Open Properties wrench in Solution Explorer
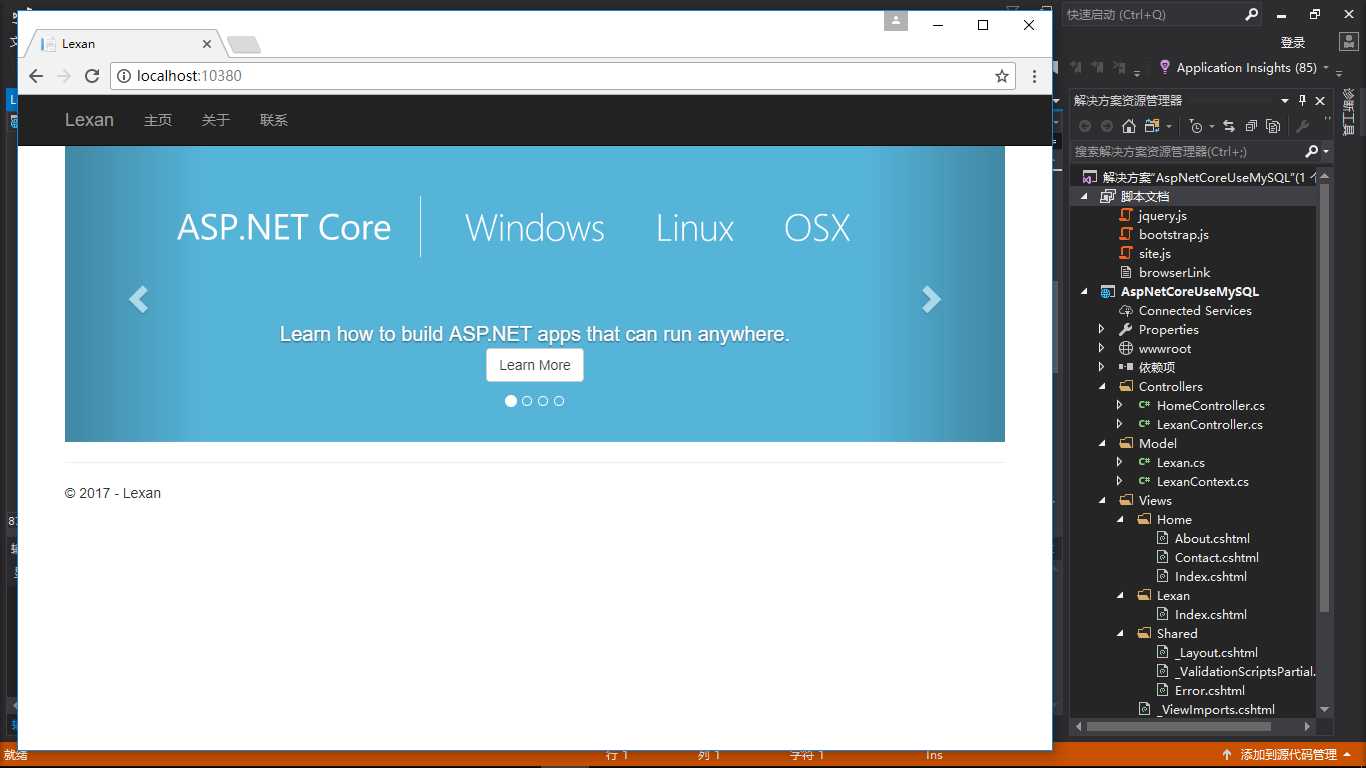 (1302, 126)
